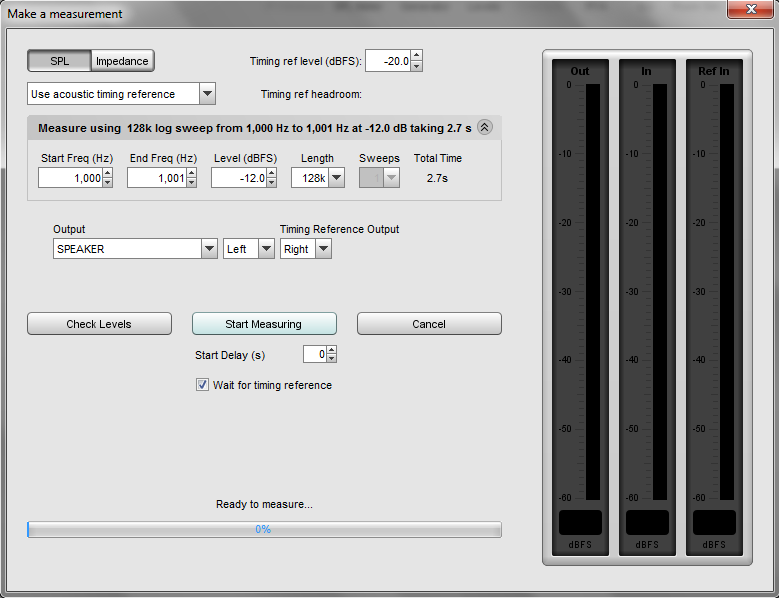
Task: Decrease the Level dBFS value
Action: tap(271, 182)
